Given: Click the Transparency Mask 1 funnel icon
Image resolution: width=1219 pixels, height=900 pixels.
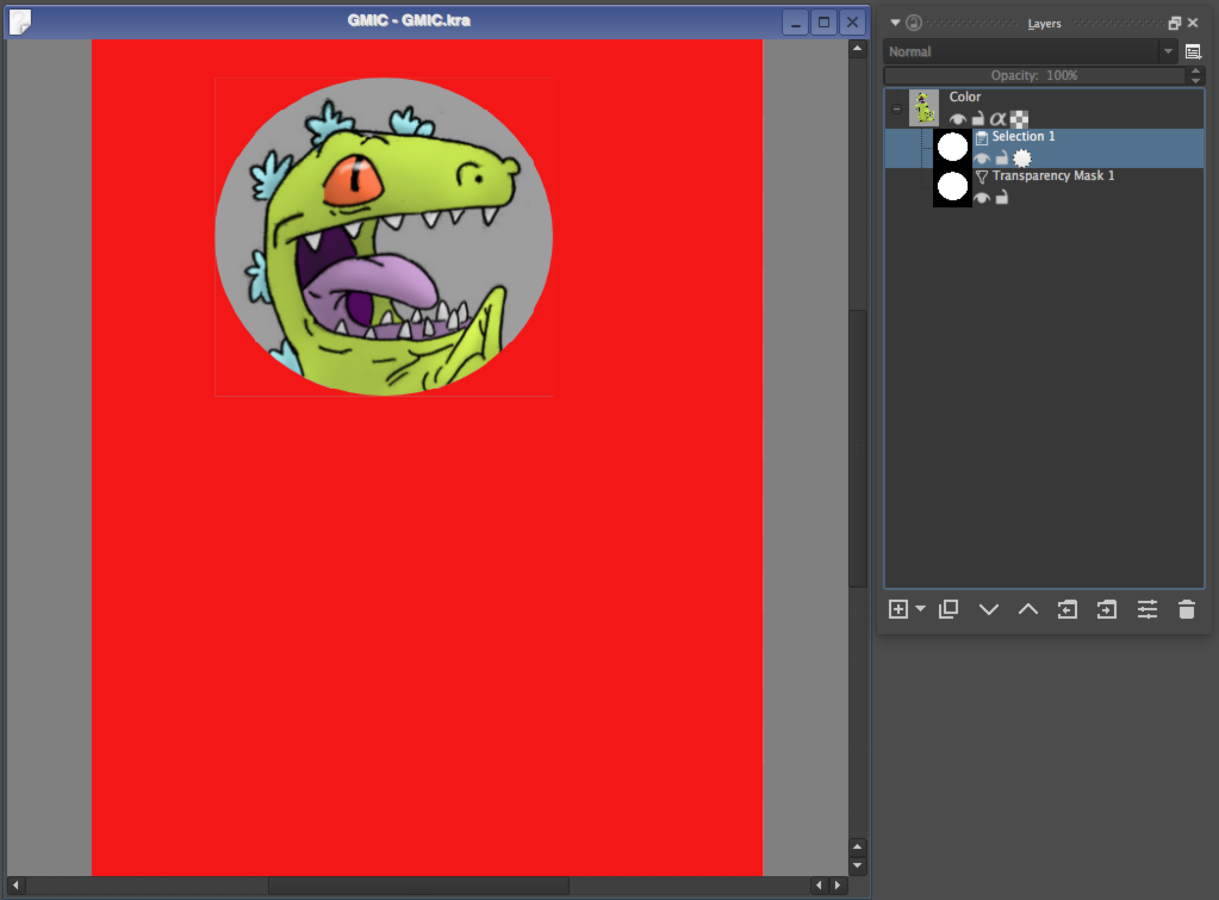Looking at the screenshot, I should tap(982, 176).
